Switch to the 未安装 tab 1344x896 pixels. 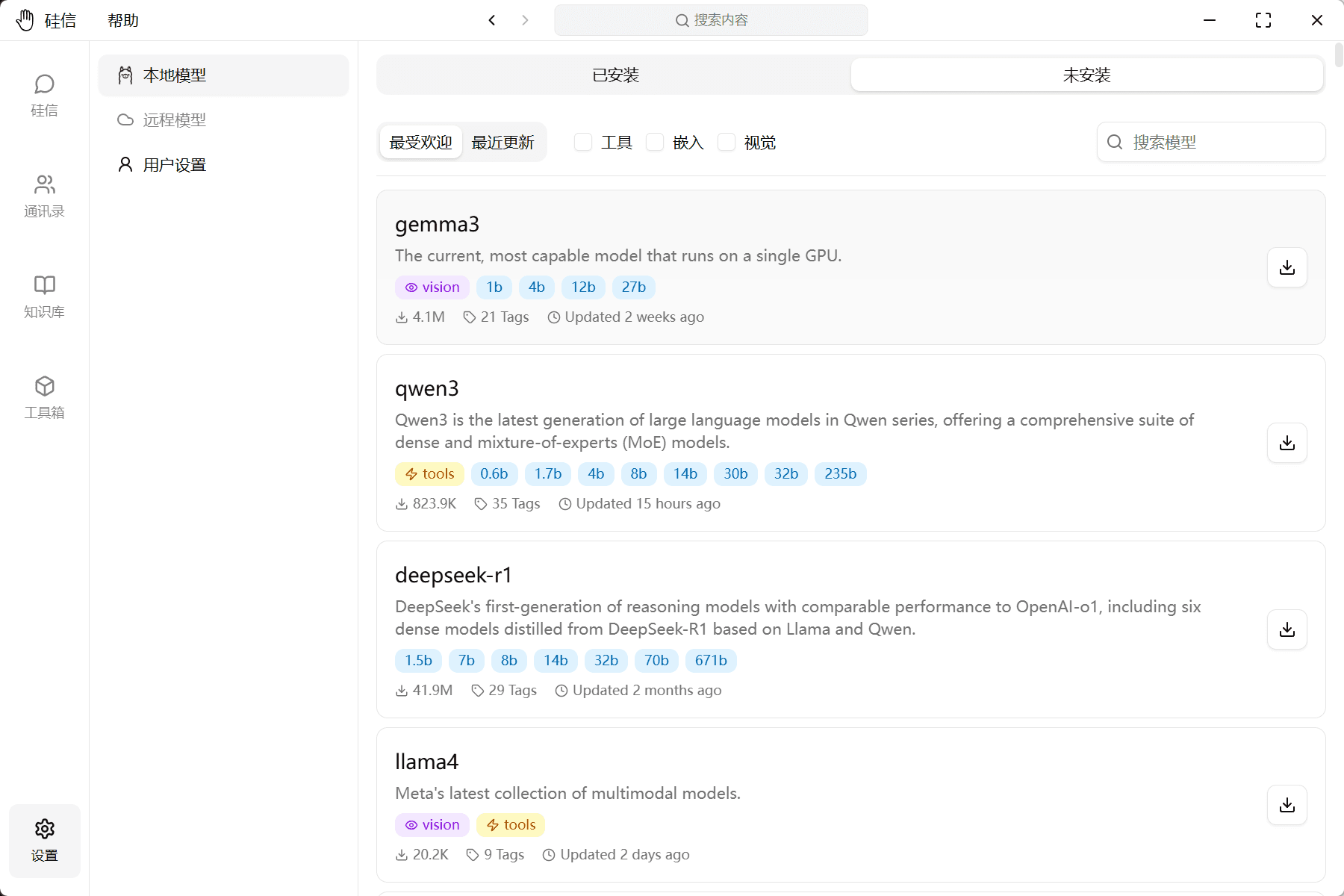click(1087, 75)
